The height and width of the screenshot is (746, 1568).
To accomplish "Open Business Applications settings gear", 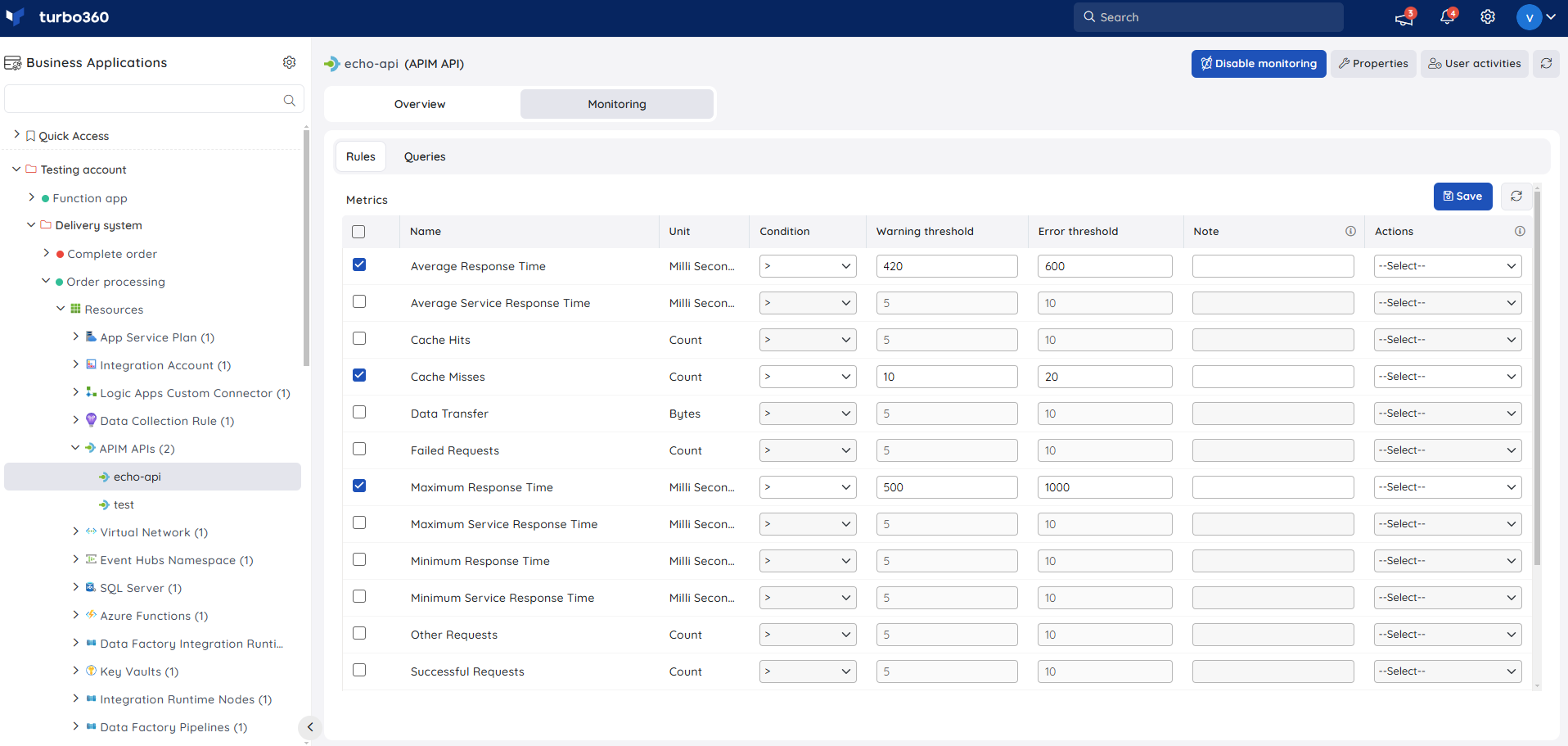I will pos(289,62).
